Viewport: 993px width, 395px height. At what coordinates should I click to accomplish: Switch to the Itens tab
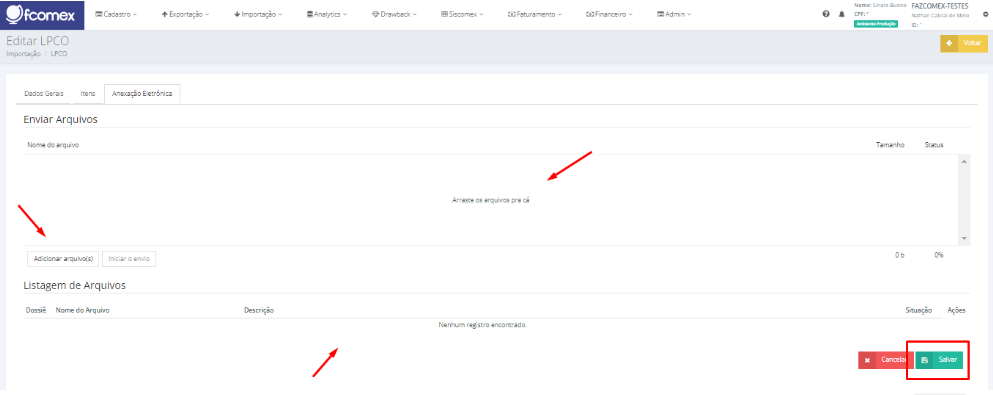[x=88, y=94]
